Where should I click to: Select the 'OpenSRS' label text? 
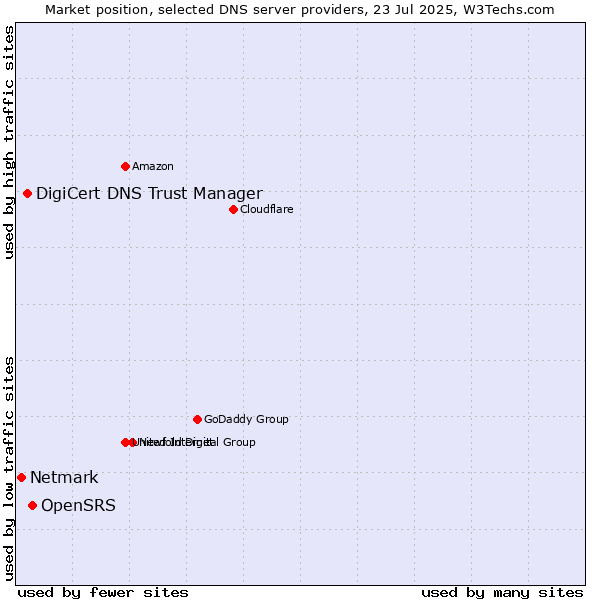click(x=78, y=505)
